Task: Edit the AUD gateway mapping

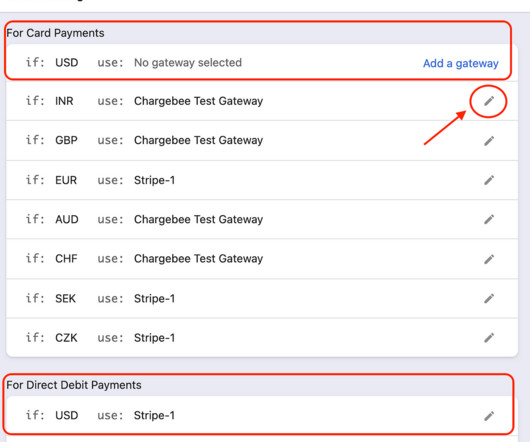Action: click(489, 219)
